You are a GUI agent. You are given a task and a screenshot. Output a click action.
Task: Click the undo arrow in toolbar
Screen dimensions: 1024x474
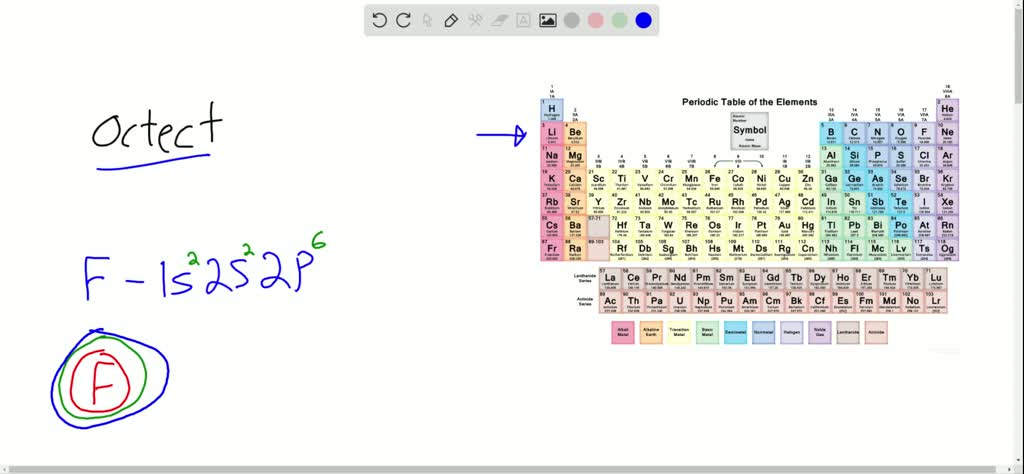380,20
